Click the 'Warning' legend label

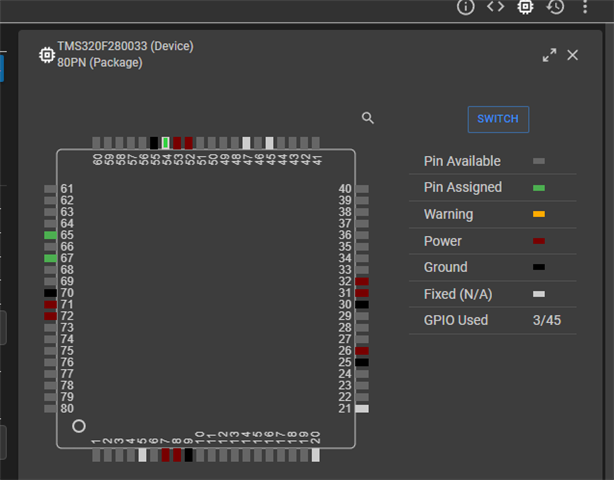[x=448, y=214]
